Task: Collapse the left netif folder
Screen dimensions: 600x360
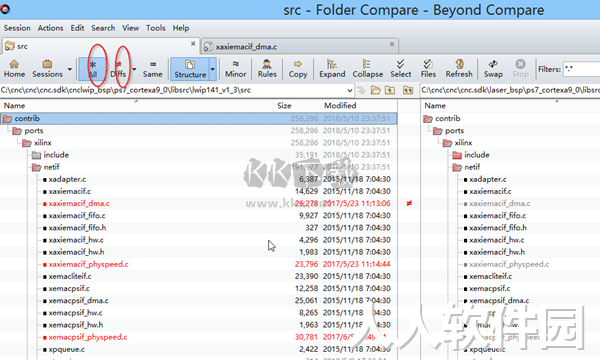Action: (37, 167)
